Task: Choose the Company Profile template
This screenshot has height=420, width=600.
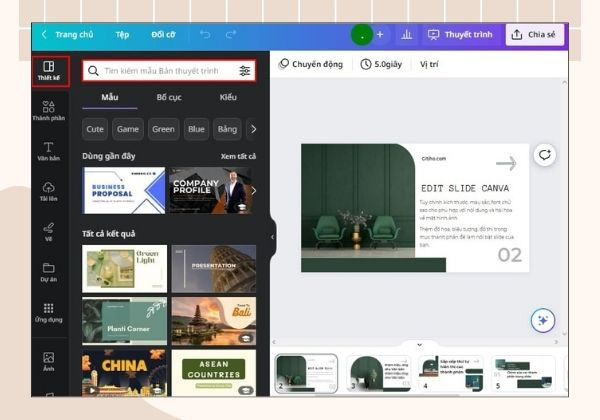Action: click(210, 190)
